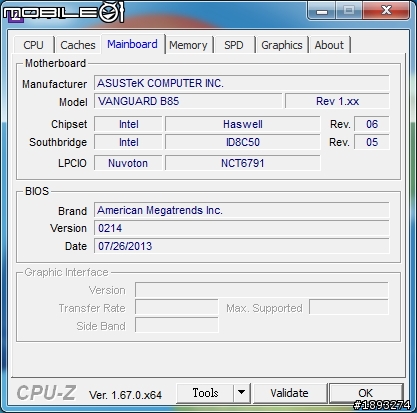Click the Tools button
The width and height of the screenshot is (417, 413).
tap(205, 393)
